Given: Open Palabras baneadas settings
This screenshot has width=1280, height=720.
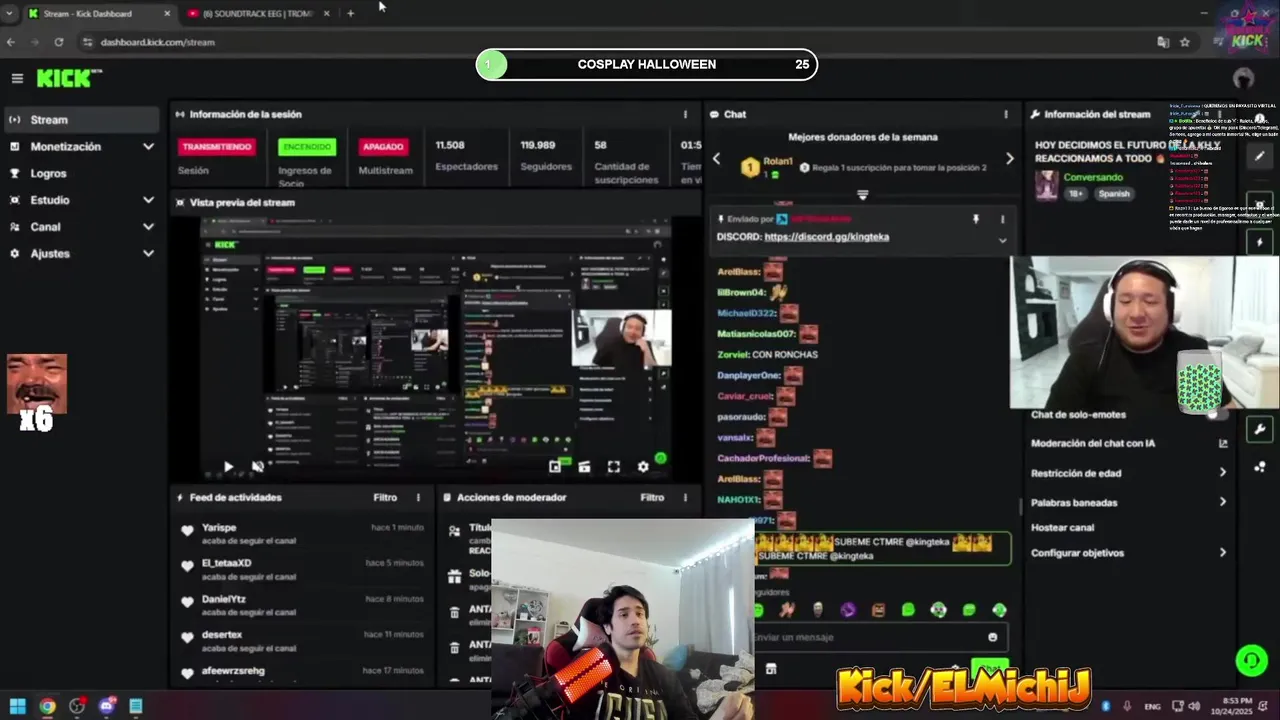Looking at the screenshot, I should [x=1128, y=502].
